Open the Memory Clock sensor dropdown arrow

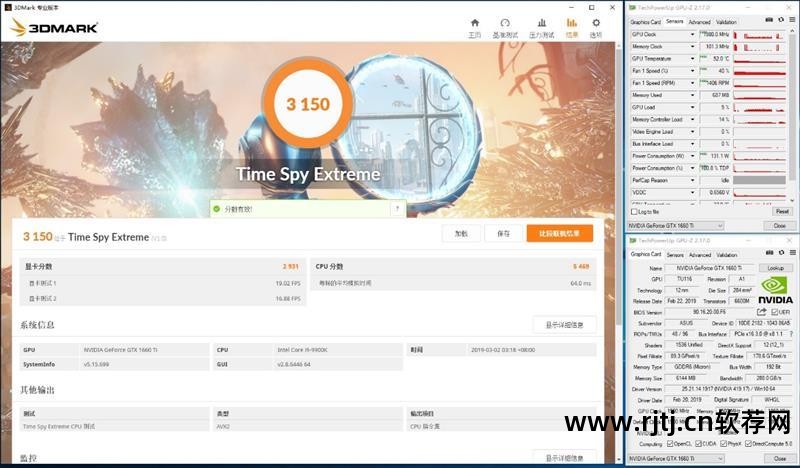[x=692, y=46]
